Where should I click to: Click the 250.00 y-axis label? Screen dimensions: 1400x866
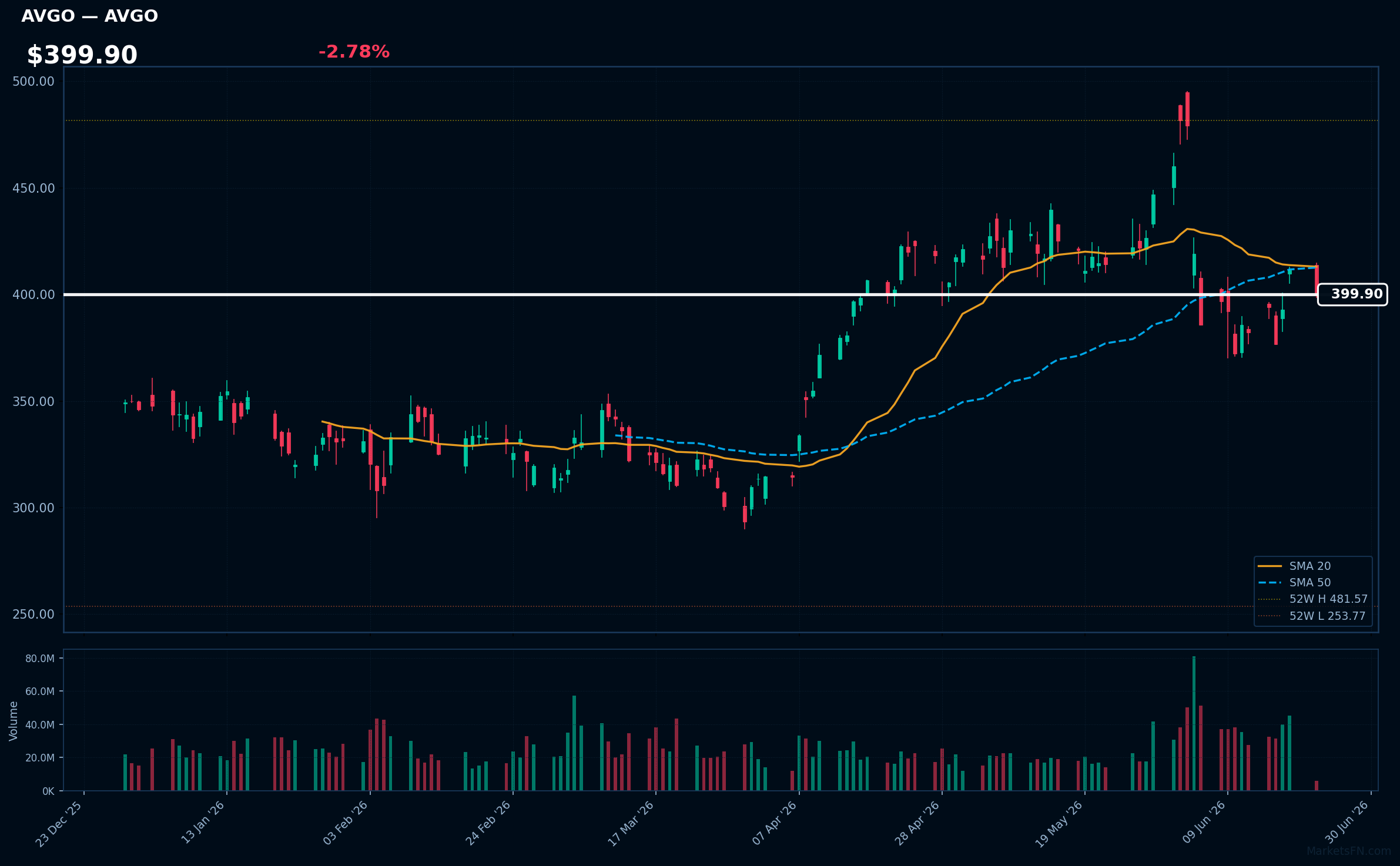(34, 615)
